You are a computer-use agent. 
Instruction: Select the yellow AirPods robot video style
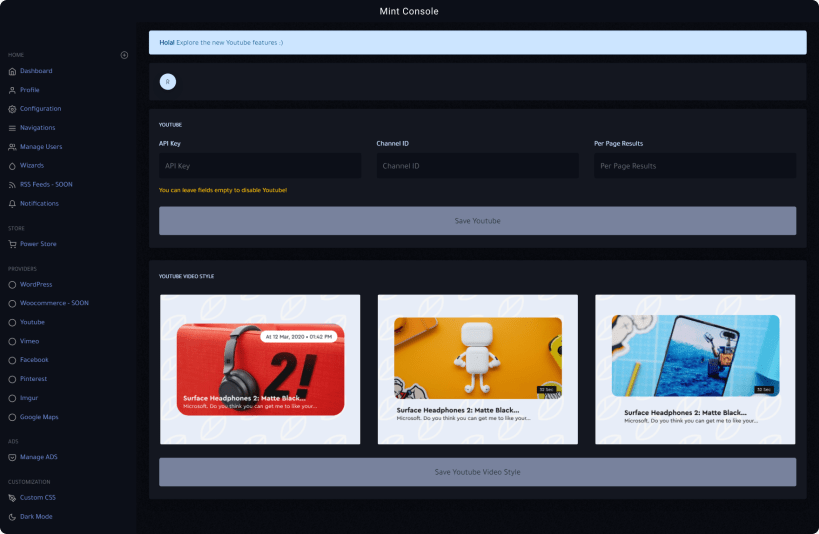477,369
